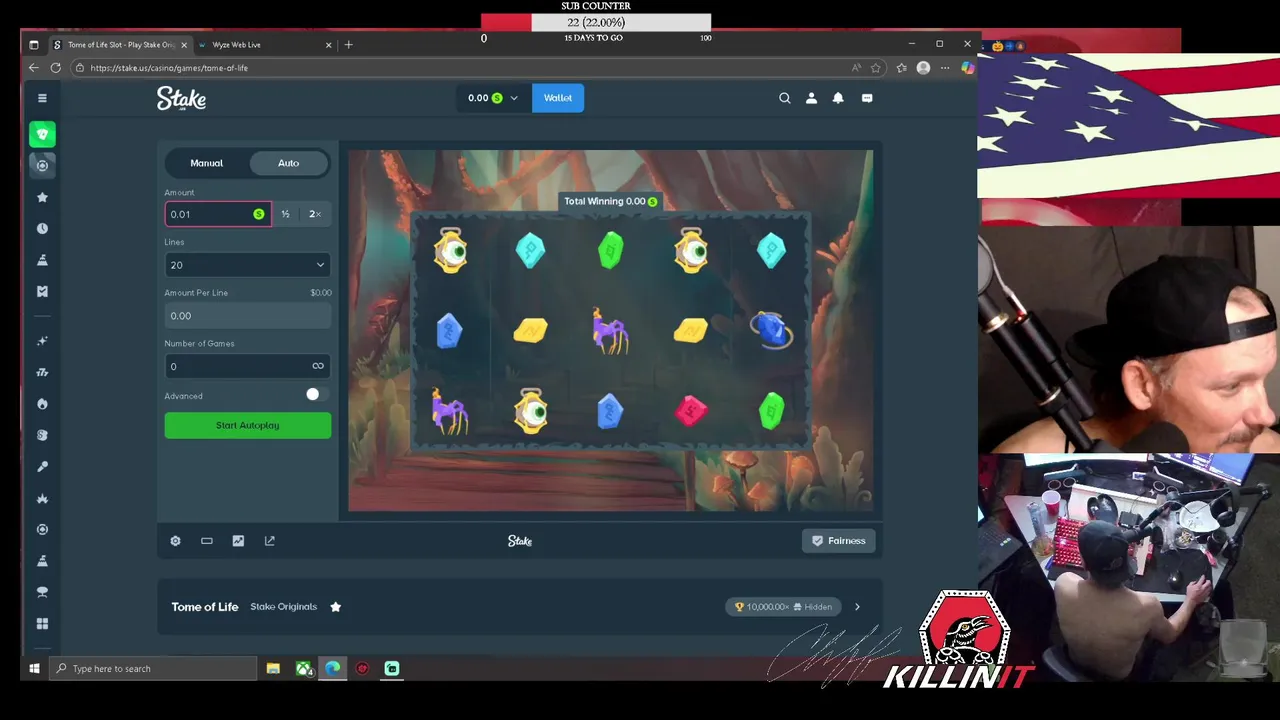Open user profile icon in Stake header
The height and width of the screenshot is (720, 1280).
click(811, 98)
